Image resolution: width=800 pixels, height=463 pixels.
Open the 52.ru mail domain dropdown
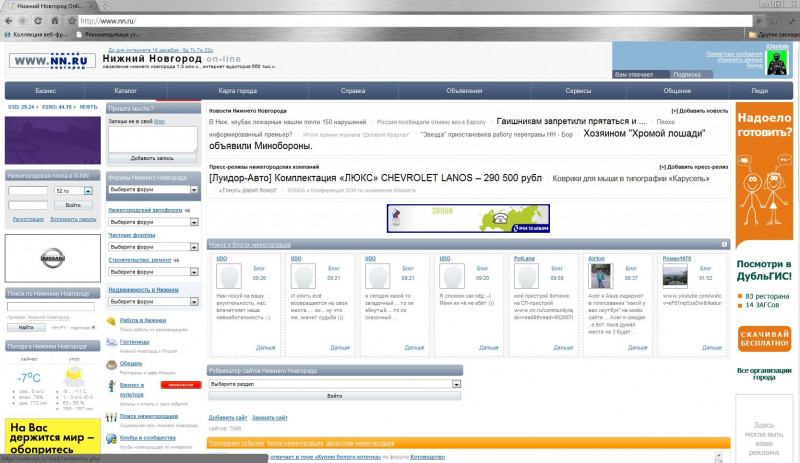coord(88,191)
